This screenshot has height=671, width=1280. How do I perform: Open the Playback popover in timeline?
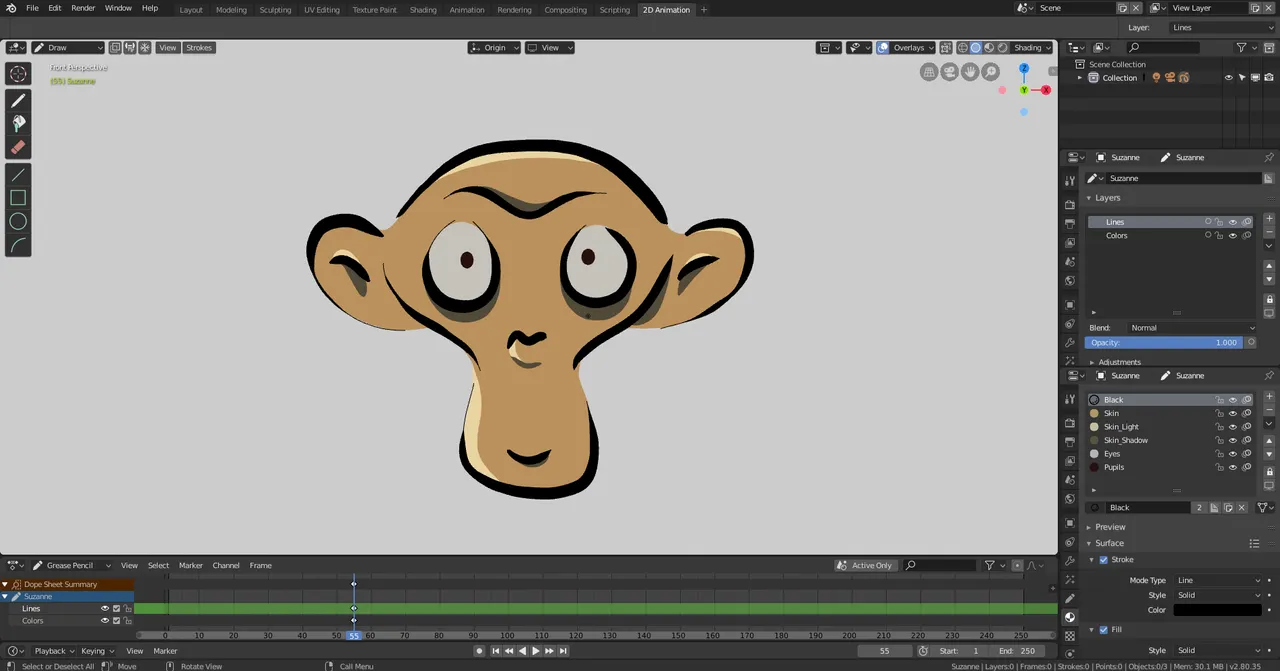pyautogui.click(x=54, y=651)
